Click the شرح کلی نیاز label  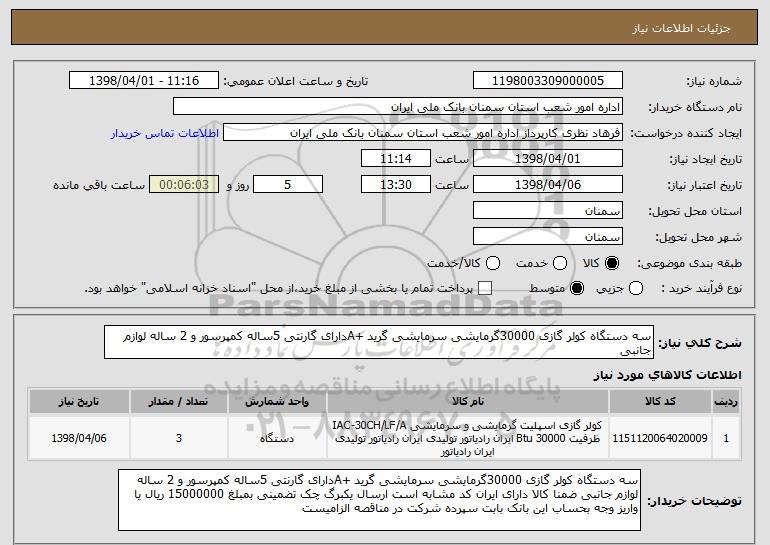coord(700,343)
